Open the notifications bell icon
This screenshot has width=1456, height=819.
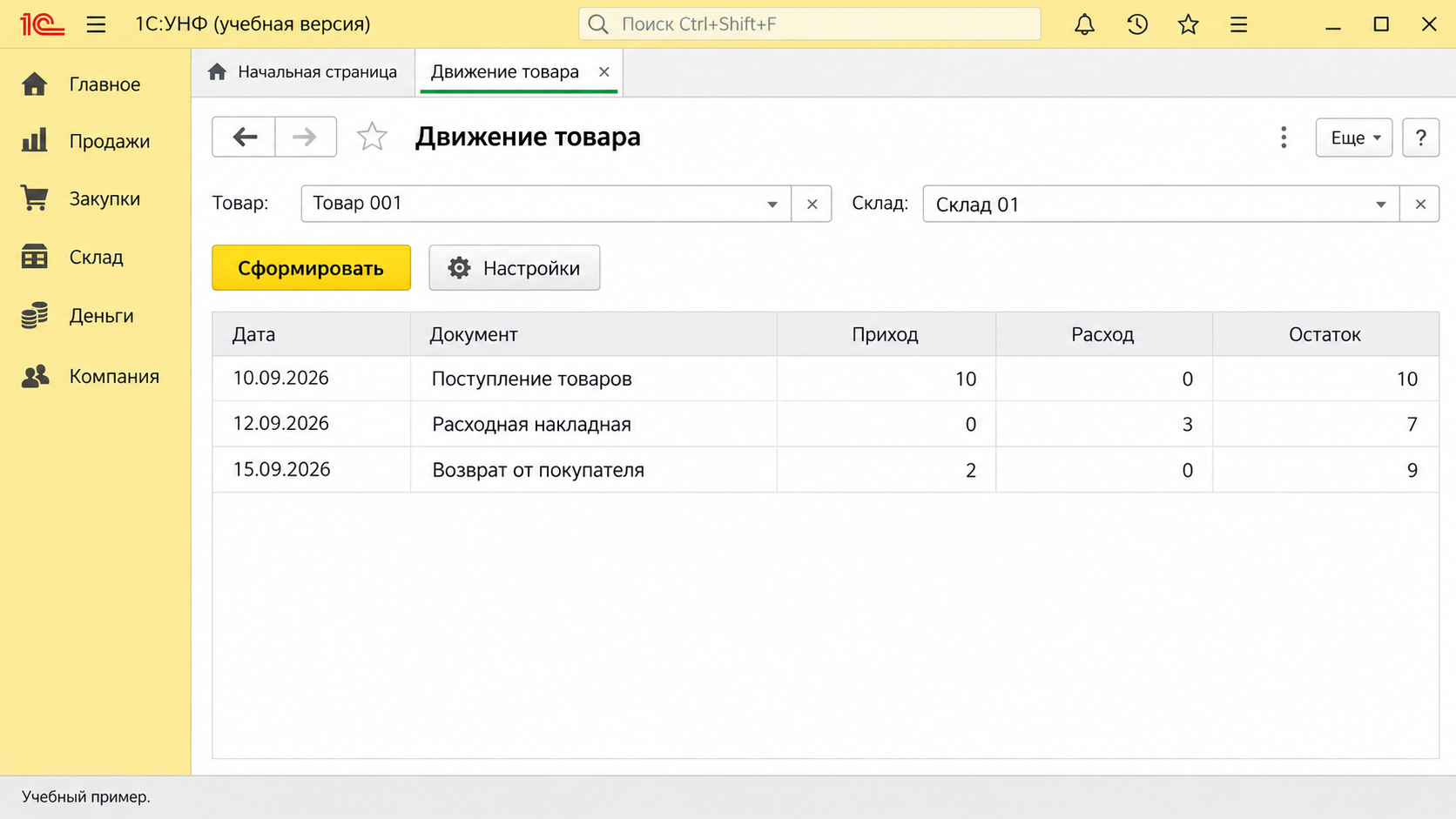pyautogui.click(x=1084, y=24)
